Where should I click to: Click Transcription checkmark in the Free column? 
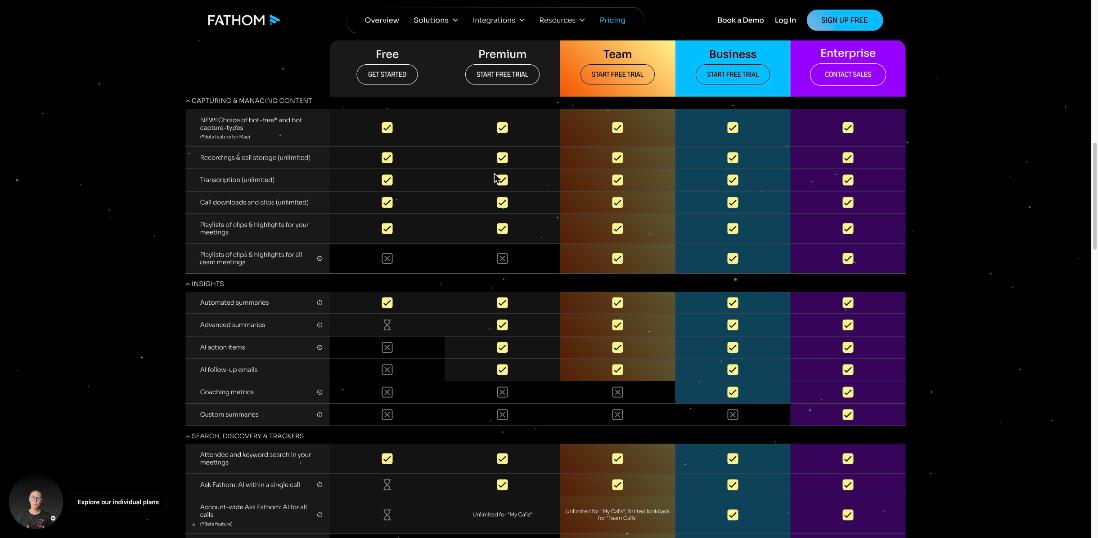387,180
